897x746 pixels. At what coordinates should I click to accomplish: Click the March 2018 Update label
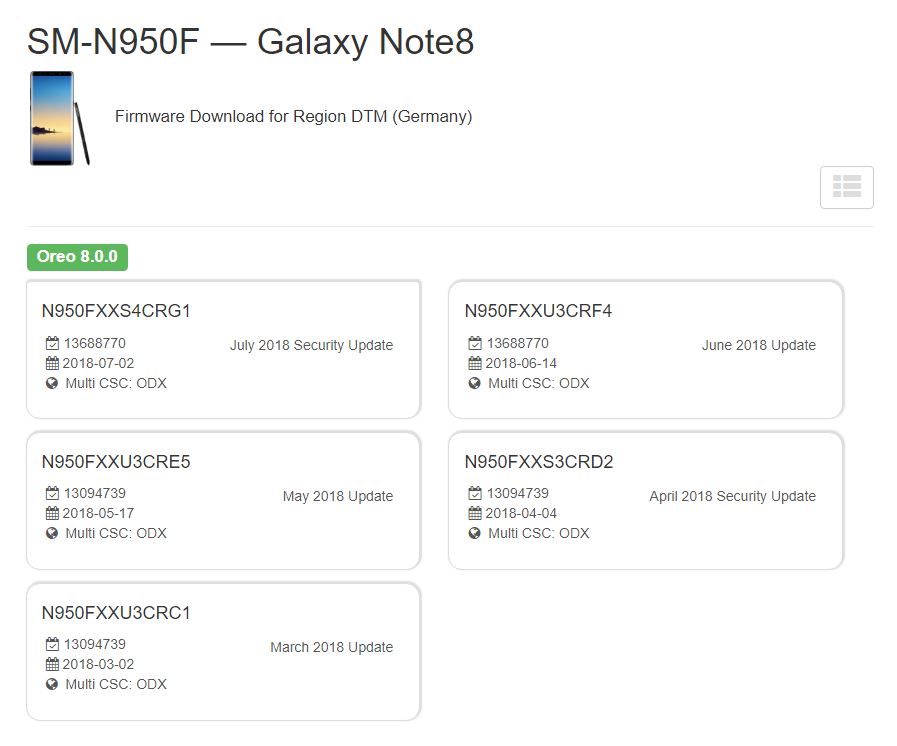coord(331,648)
